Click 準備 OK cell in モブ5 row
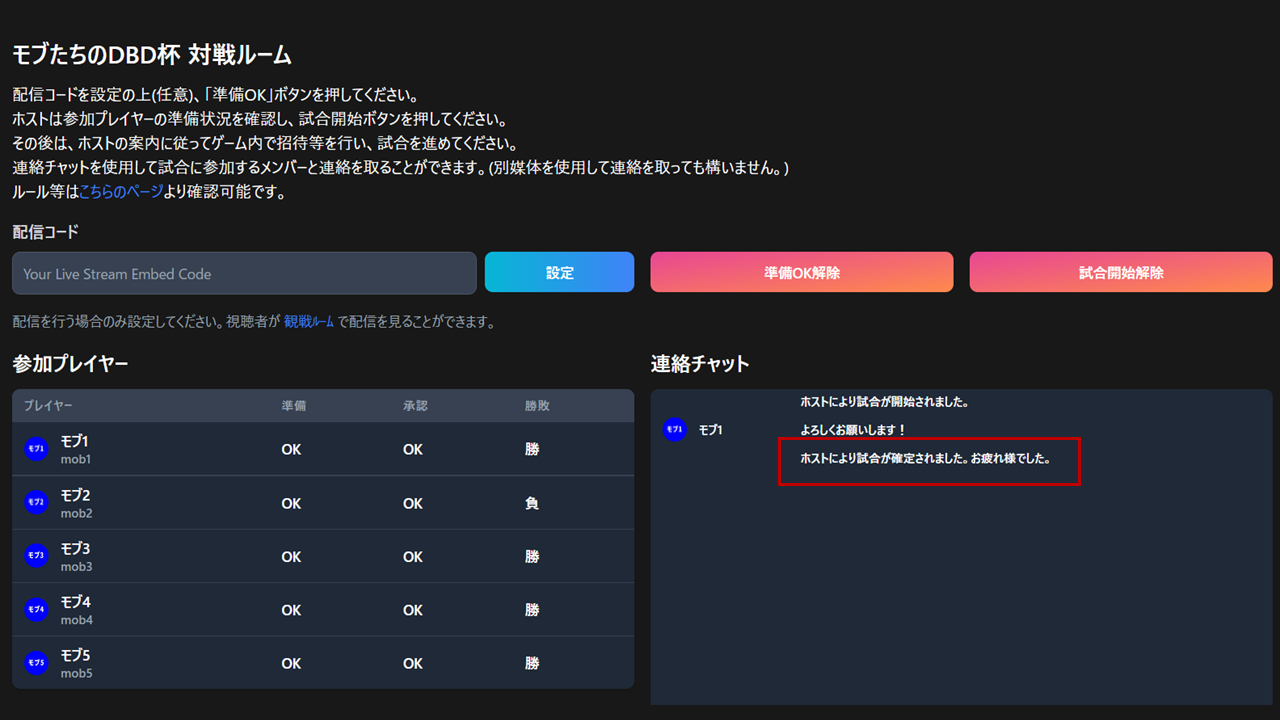 coord(291,663)
